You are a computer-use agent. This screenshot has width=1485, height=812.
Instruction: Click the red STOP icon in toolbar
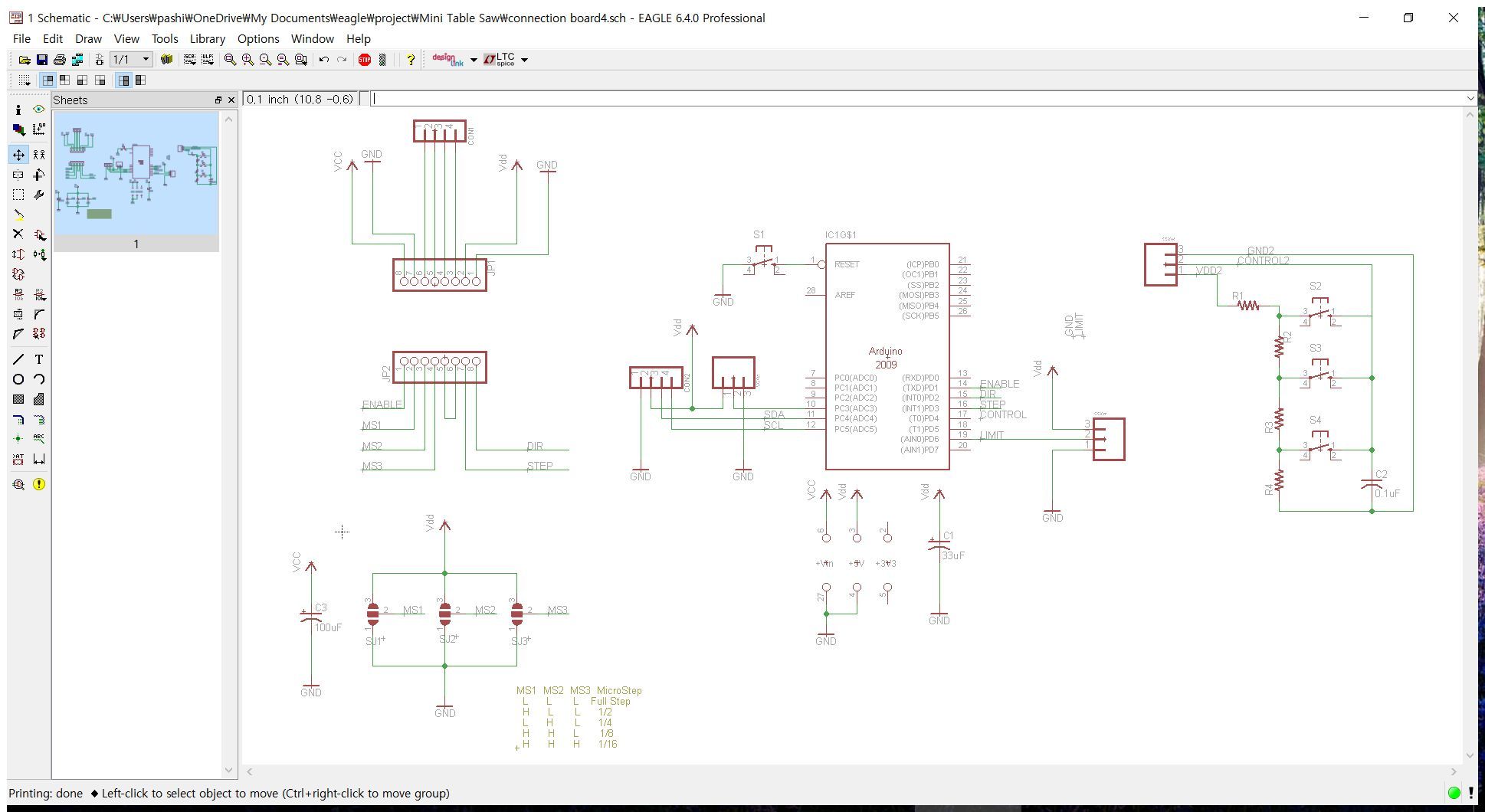pyautogui.click(x=365, y=60)
